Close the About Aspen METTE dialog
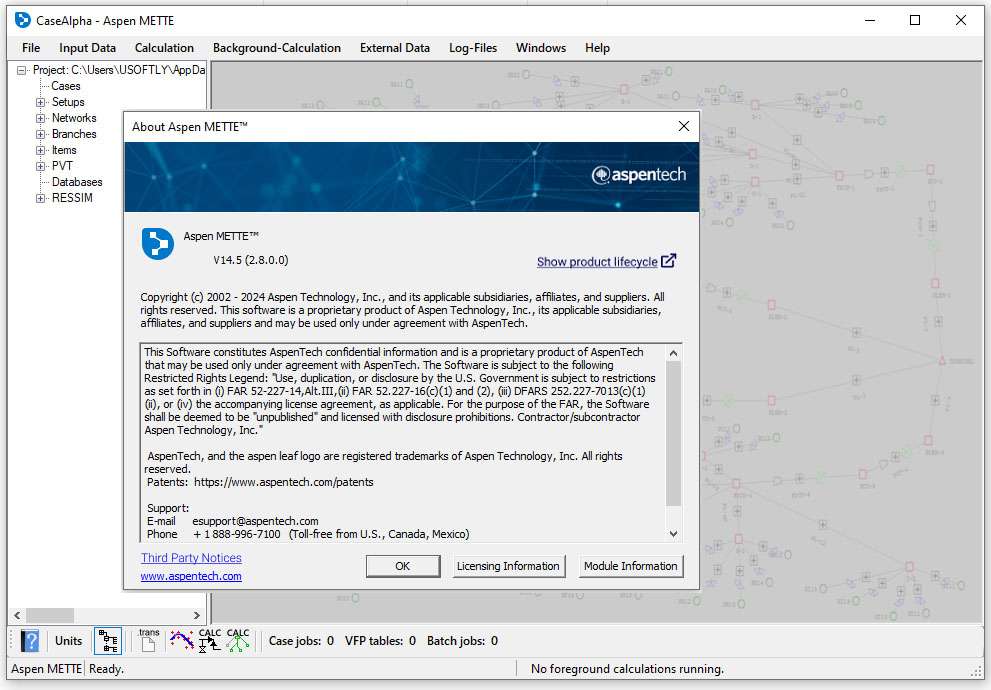Viewport: 991px width, 690px height. 684,127
